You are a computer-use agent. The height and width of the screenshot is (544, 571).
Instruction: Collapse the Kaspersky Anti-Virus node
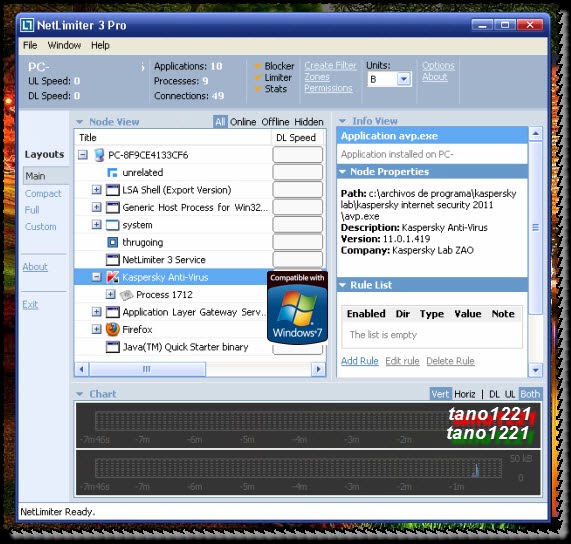[97, 277]
